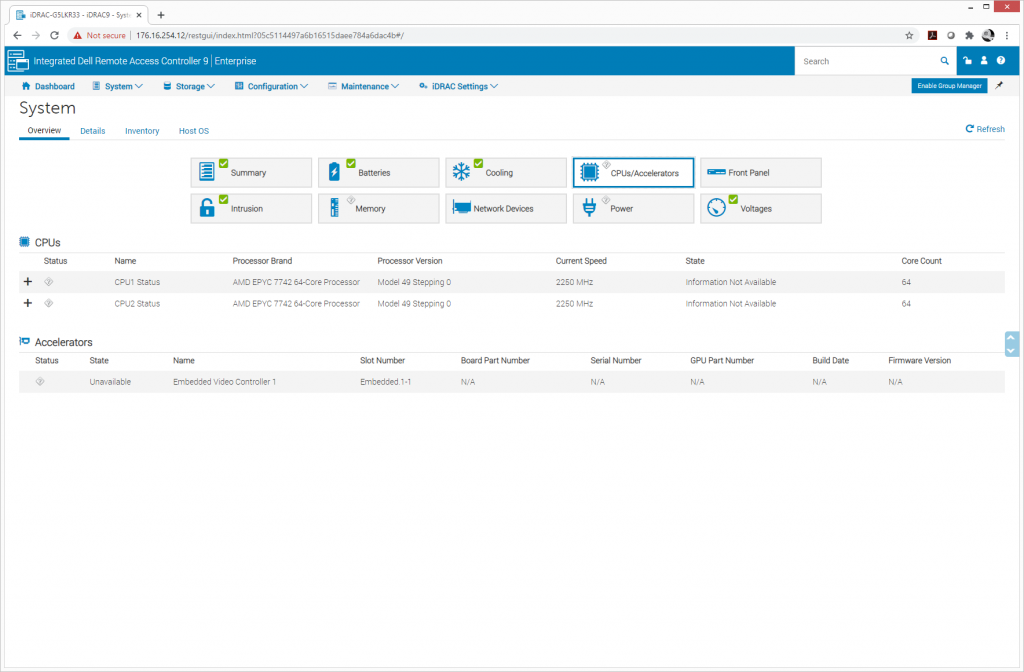1024x672 pixels.
Task: Open the Batteries tile
Action: [378, 172]
